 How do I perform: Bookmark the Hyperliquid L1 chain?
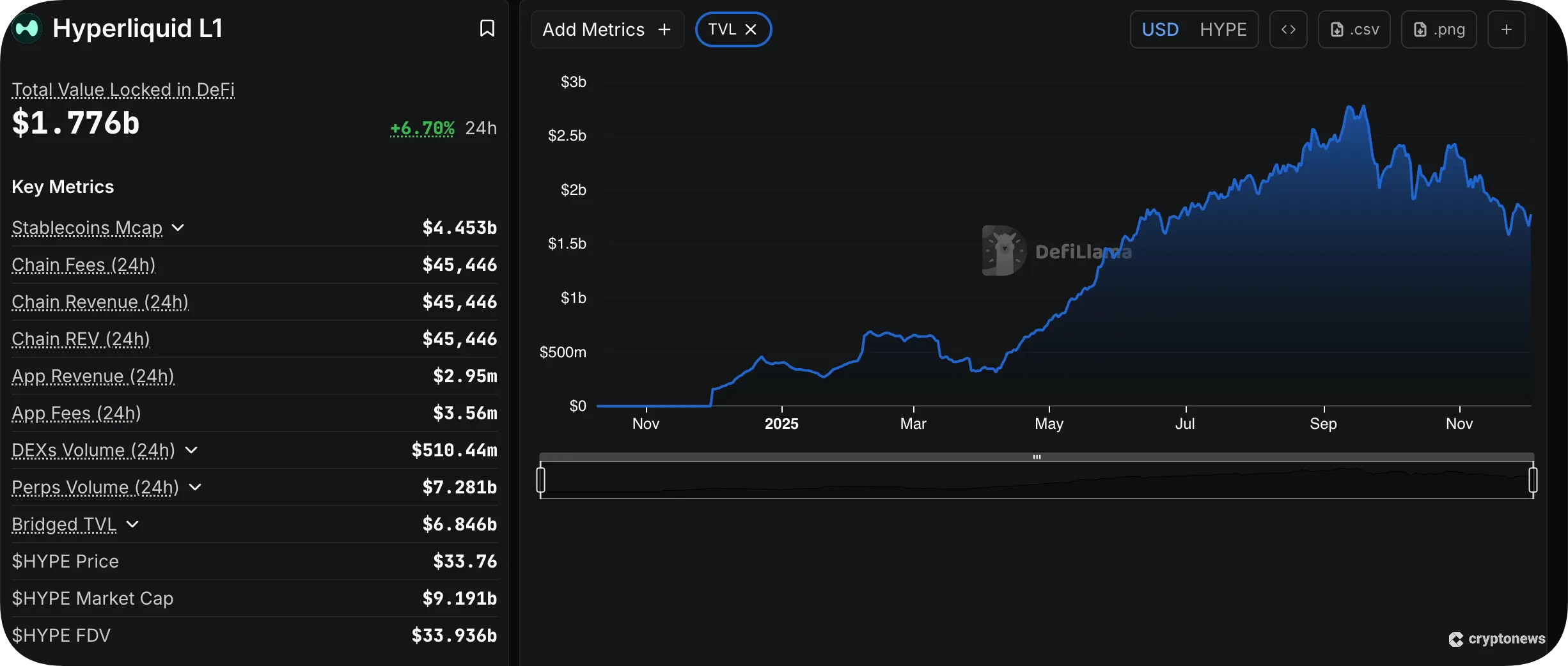pos(487,28)
